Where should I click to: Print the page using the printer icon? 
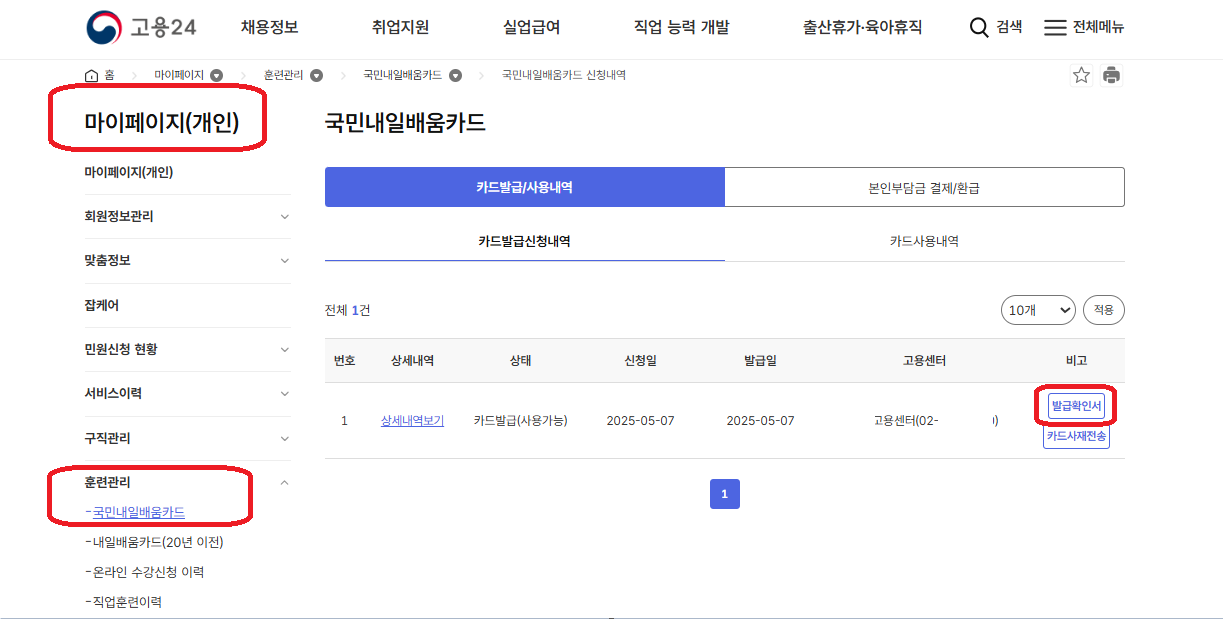1112,74
